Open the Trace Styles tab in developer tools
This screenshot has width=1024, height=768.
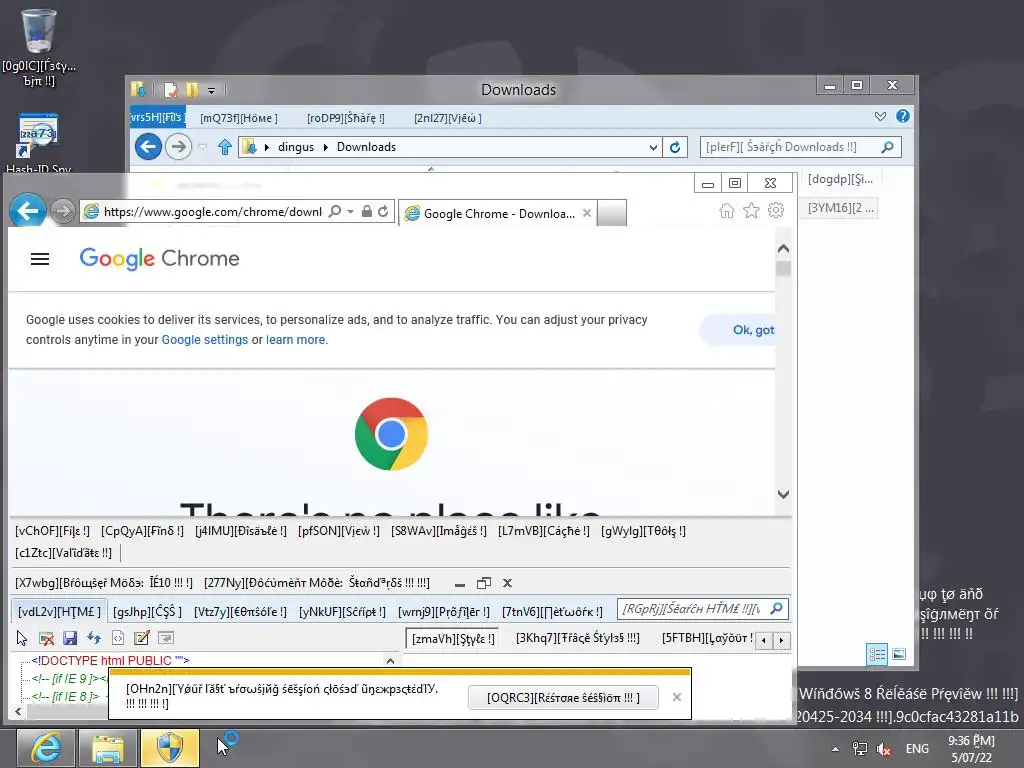[578, 638]
